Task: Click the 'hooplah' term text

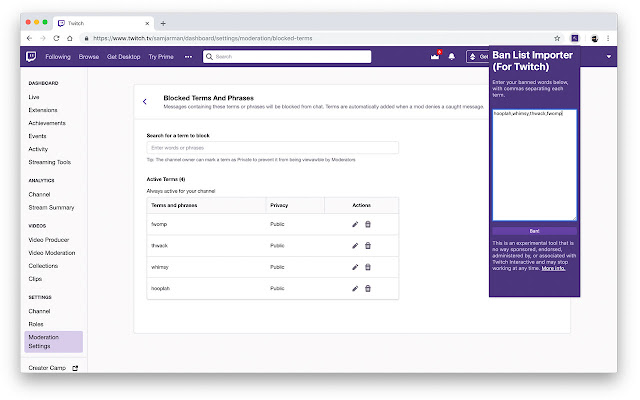Action: point(160,289)
